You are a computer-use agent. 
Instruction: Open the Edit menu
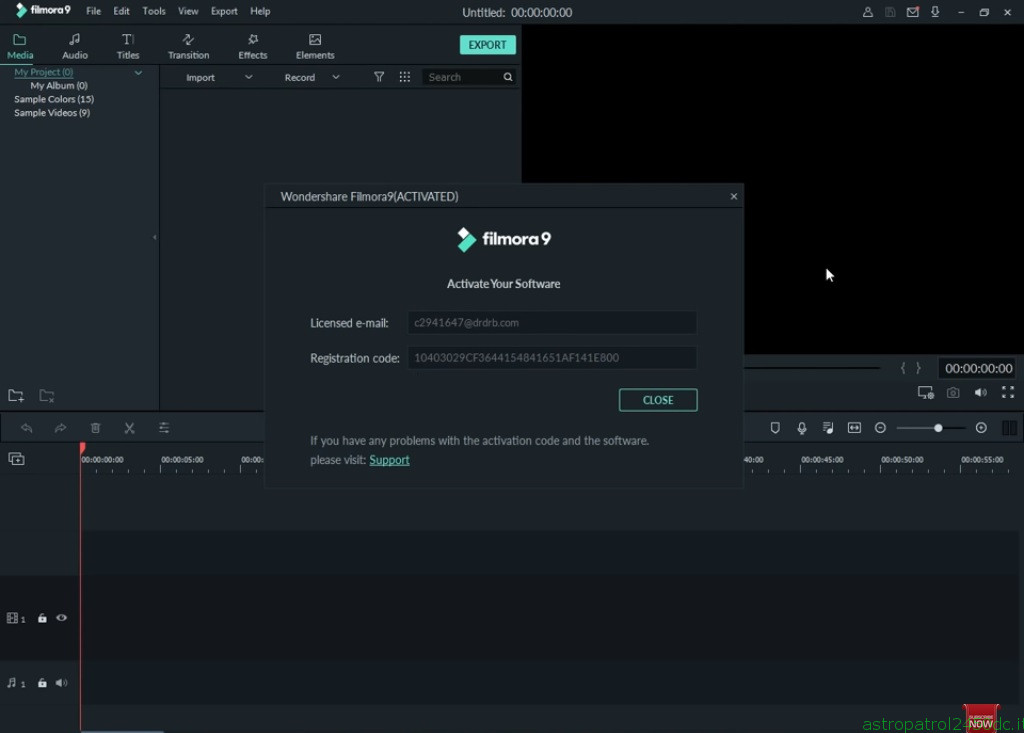pyautogui.click(x=121, y=11)
